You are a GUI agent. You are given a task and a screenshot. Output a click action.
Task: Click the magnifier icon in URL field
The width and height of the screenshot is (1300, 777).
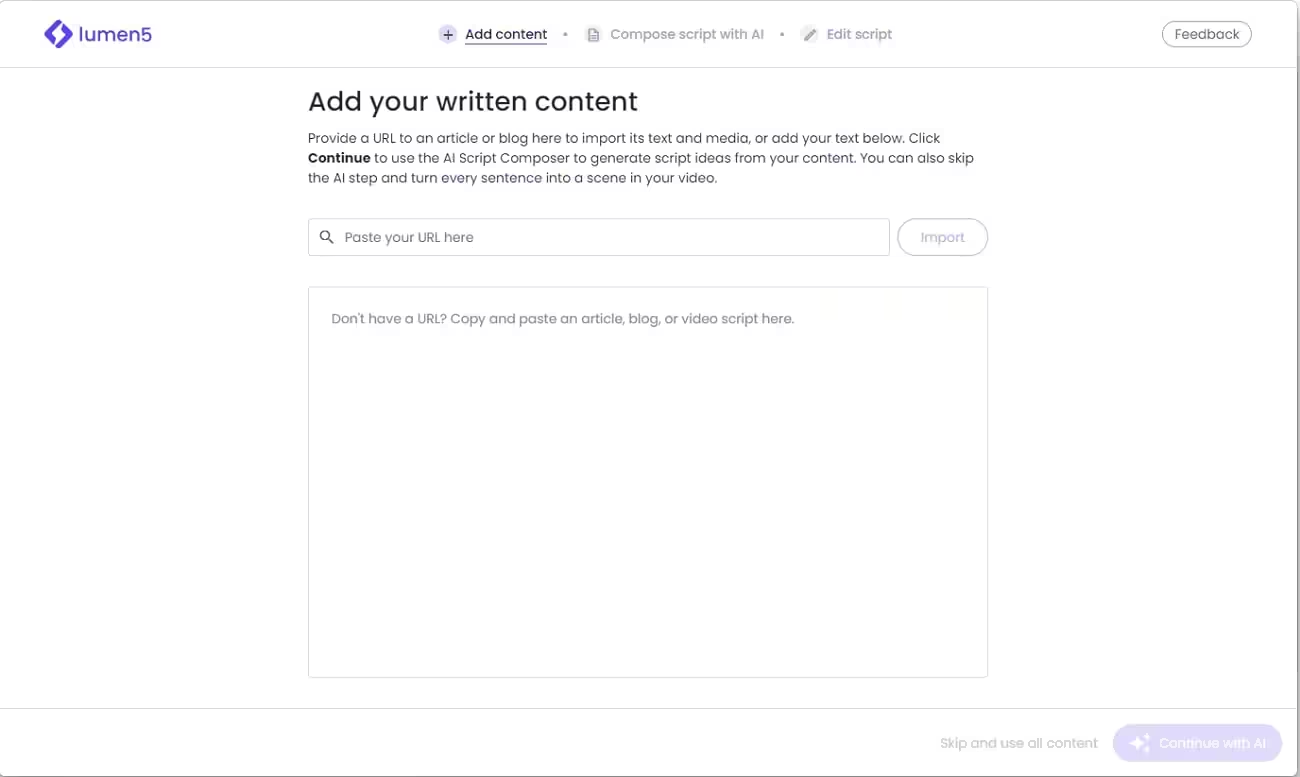tap(326, 237)
